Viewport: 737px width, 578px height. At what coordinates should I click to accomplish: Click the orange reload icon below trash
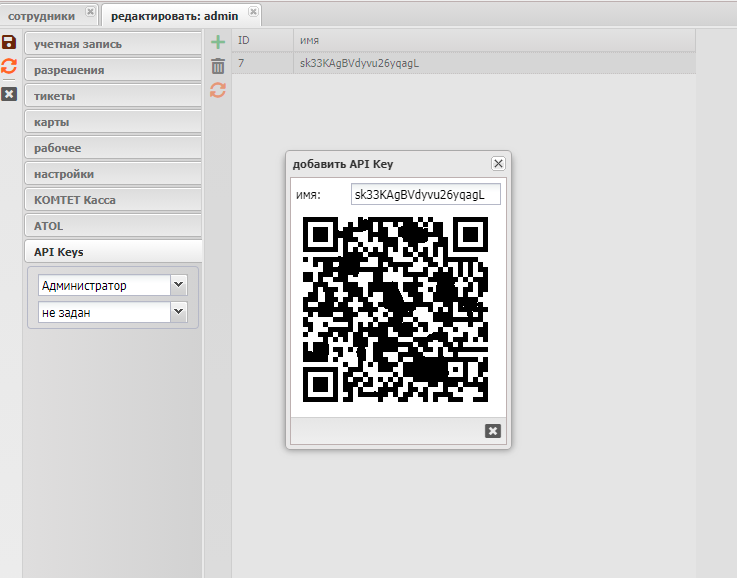(x=218, y=90)
